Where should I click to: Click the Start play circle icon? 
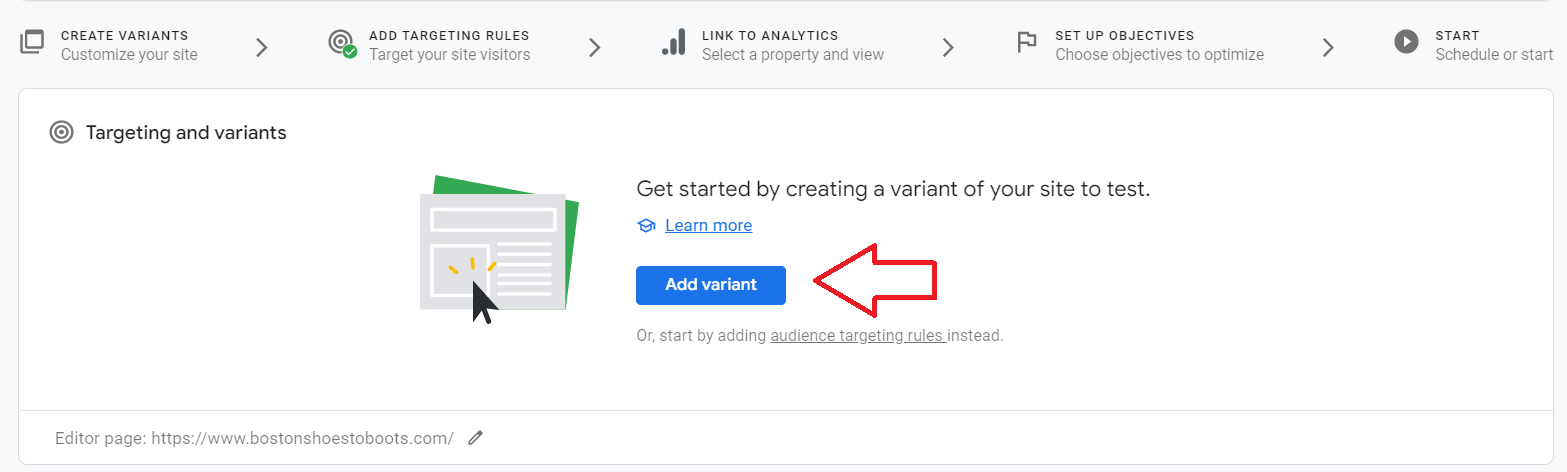[x=1407, y=43]
